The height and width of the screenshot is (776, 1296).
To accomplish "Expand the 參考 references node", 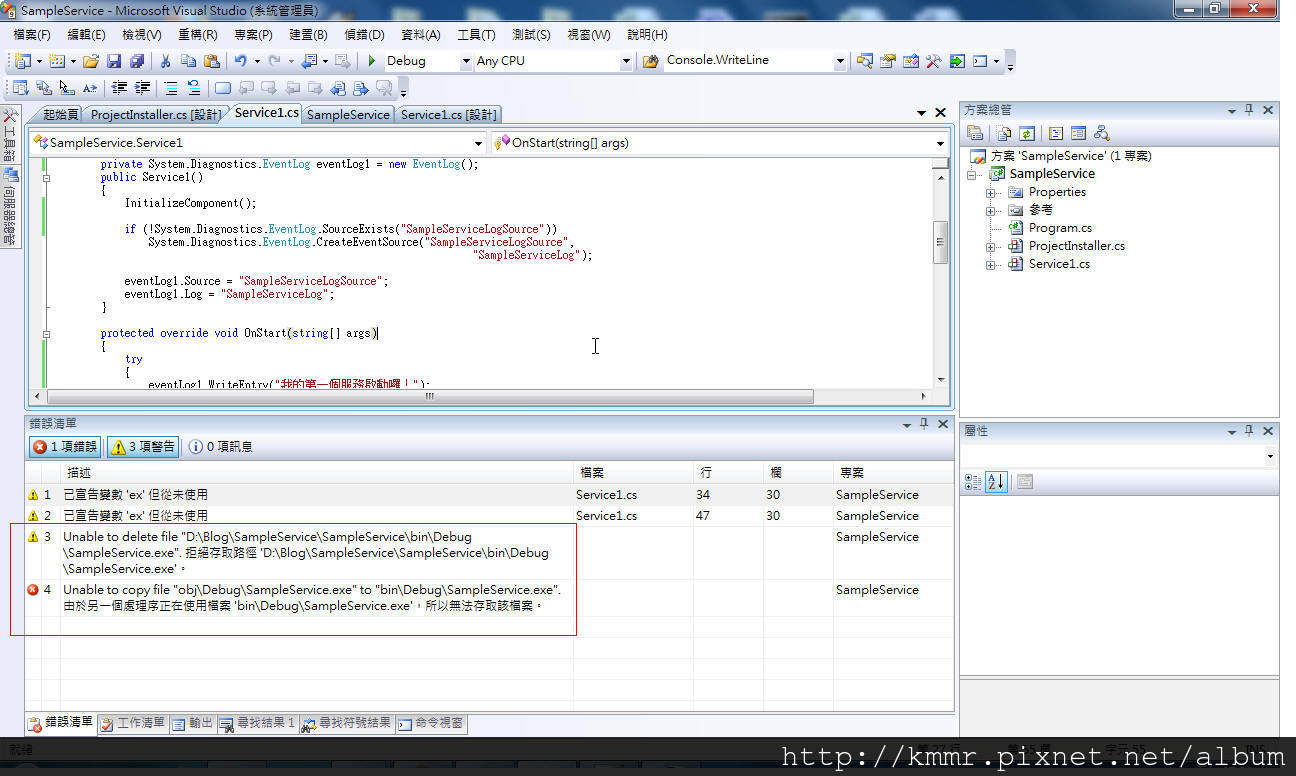I will pos(991,210).
